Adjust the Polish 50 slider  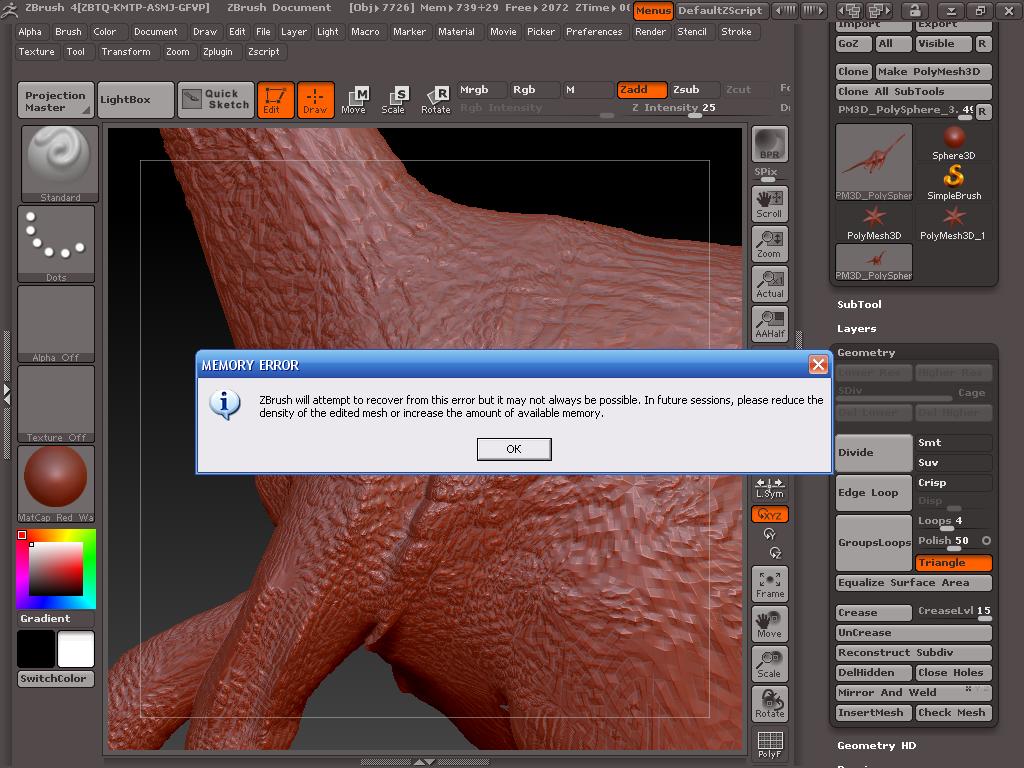(953, 541)
